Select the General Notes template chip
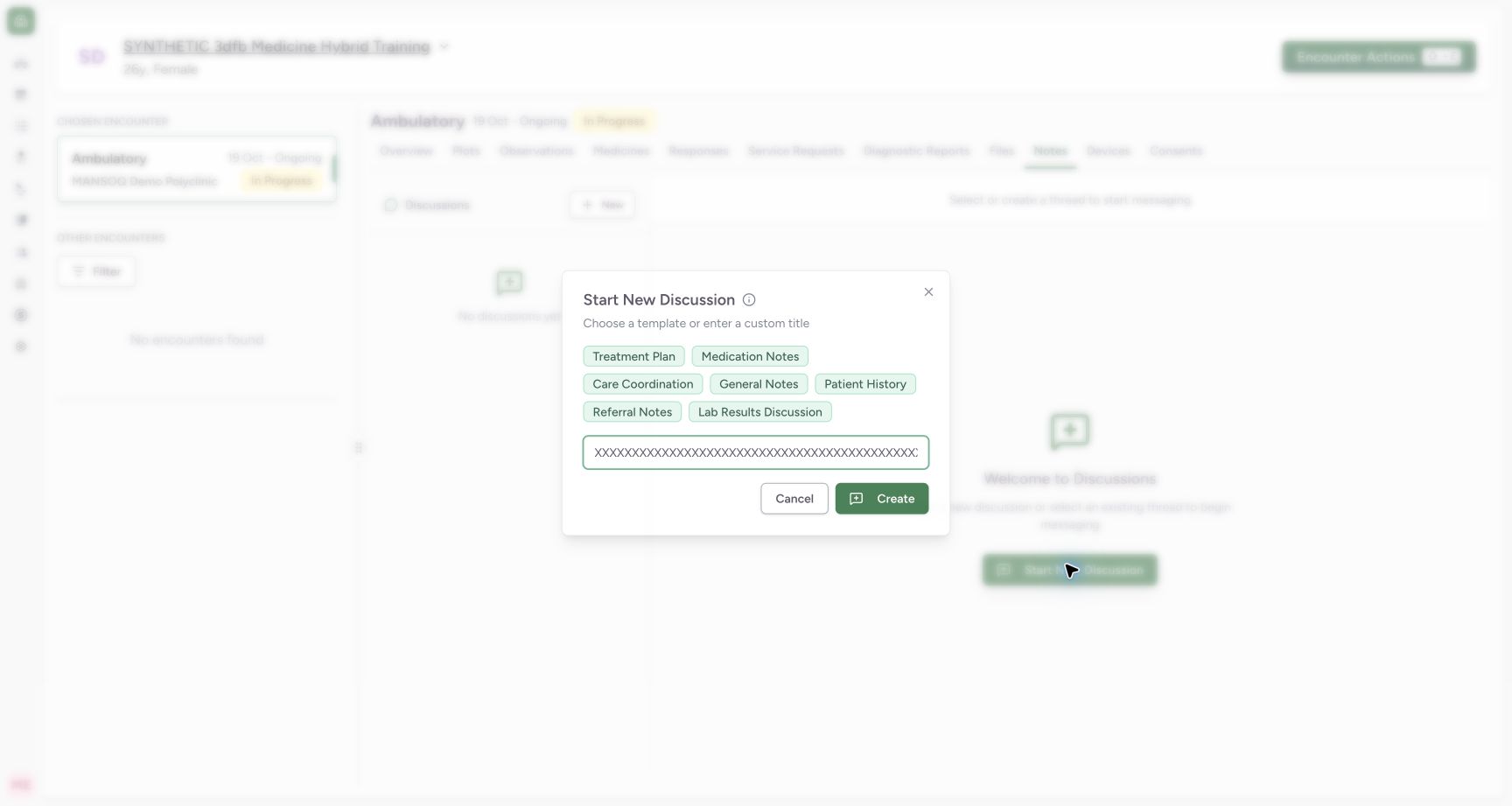 point(759,384)
